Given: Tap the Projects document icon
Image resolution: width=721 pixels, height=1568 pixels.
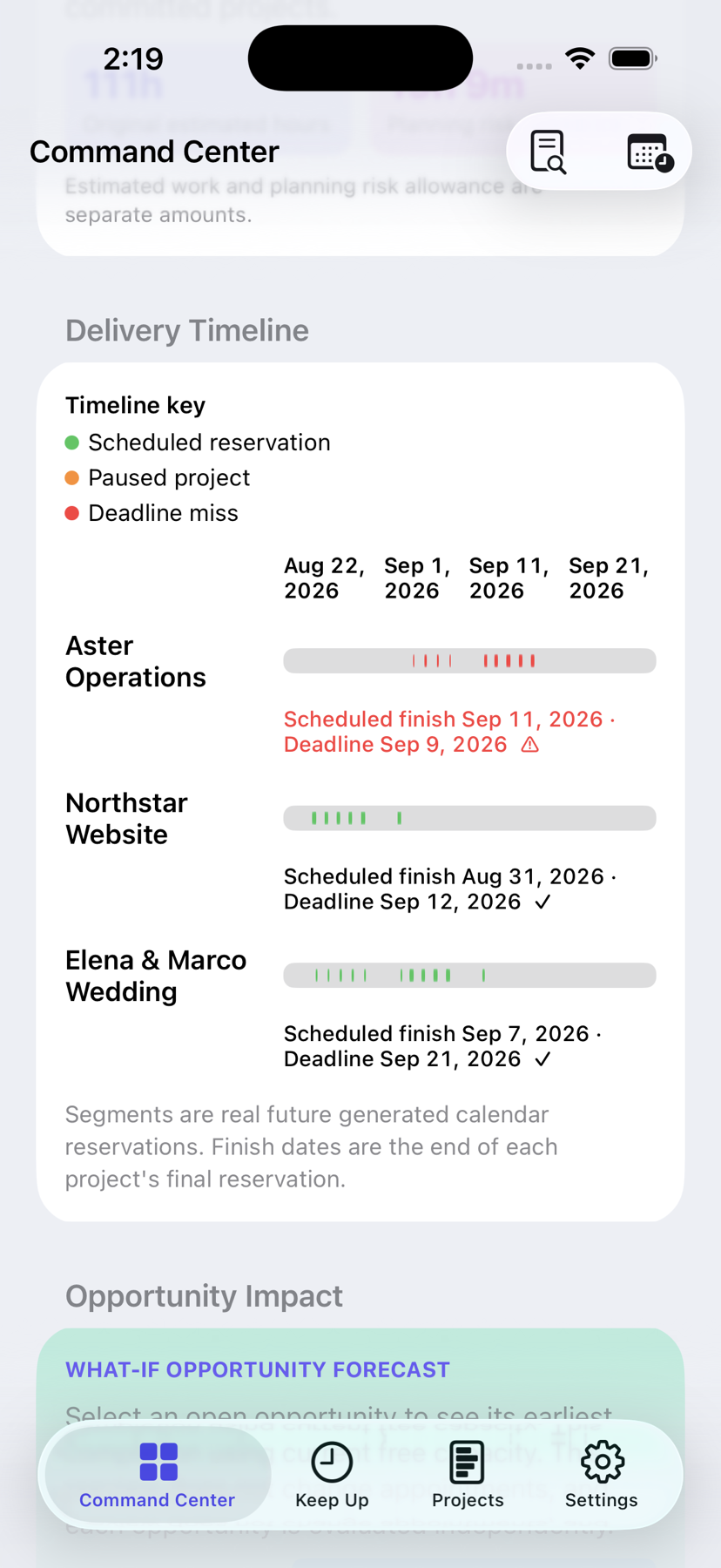Looking at the screenshot, I should pos(467,1462).
